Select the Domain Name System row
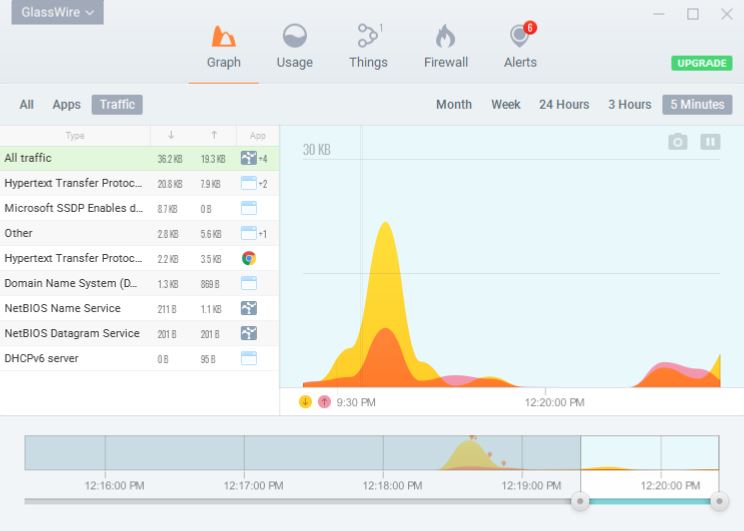This screenshot has height=531, width=744. tap(140, 283)
